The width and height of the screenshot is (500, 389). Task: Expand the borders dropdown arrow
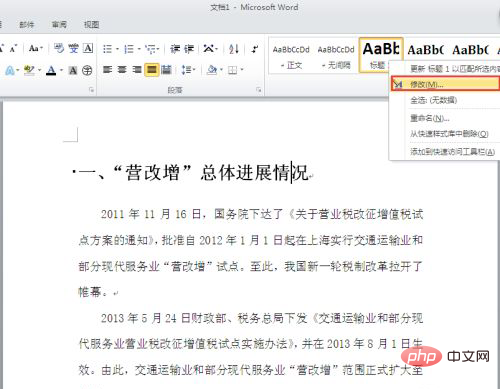[x=242, y=70]
